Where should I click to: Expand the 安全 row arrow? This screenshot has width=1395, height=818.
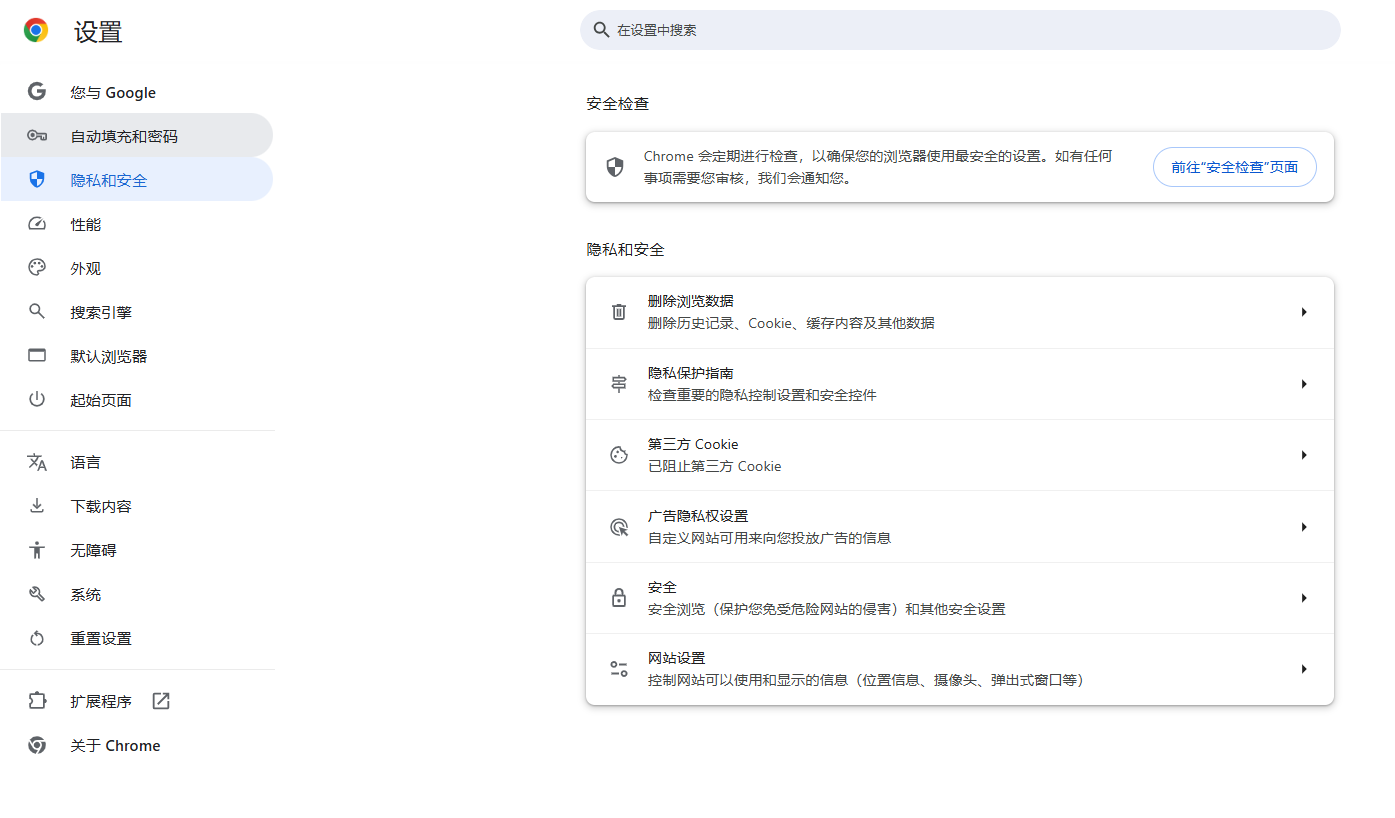pyautogui.click(x=1304, y=598)
